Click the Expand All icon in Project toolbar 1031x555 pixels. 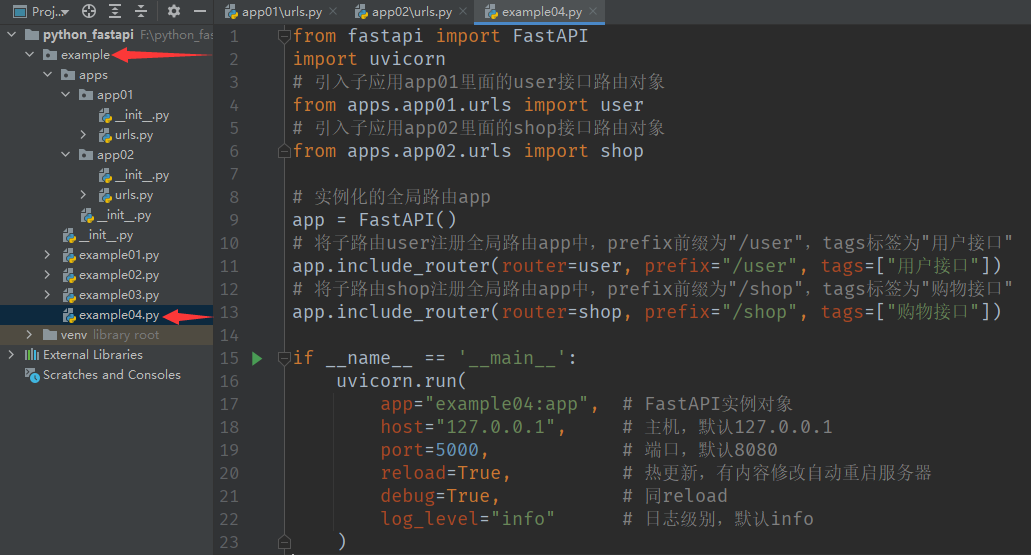click(114, 12)
